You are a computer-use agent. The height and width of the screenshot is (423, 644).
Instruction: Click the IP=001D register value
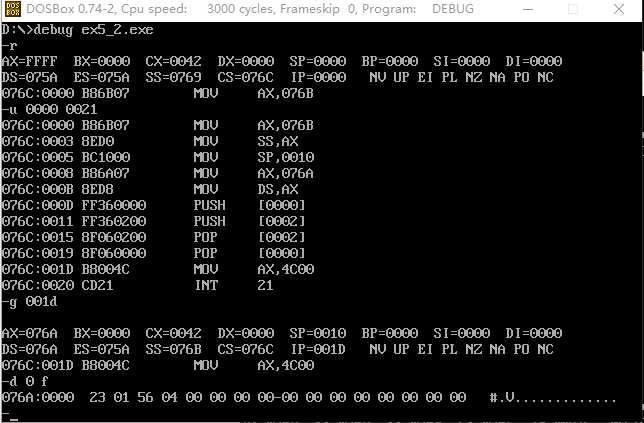pos(318,349)
